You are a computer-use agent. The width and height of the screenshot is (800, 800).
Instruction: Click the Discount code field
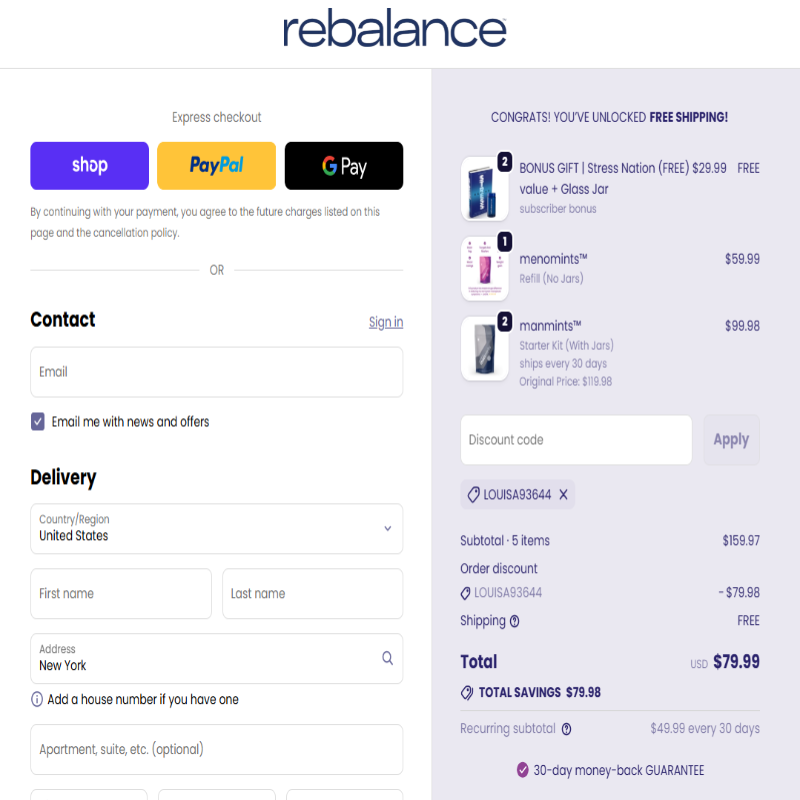click(x=575, y=440)
